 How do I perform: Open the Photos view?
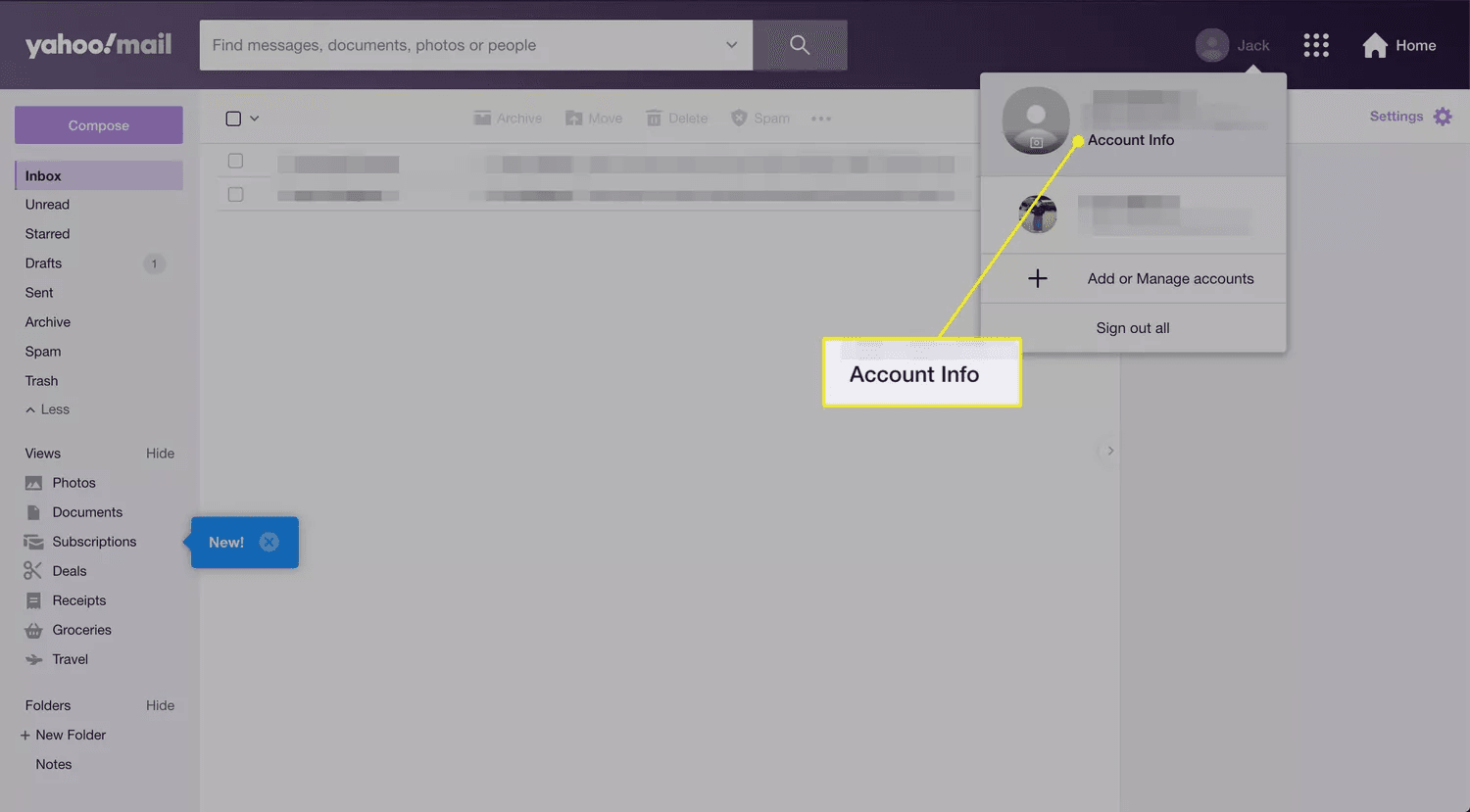pos(73,483)
